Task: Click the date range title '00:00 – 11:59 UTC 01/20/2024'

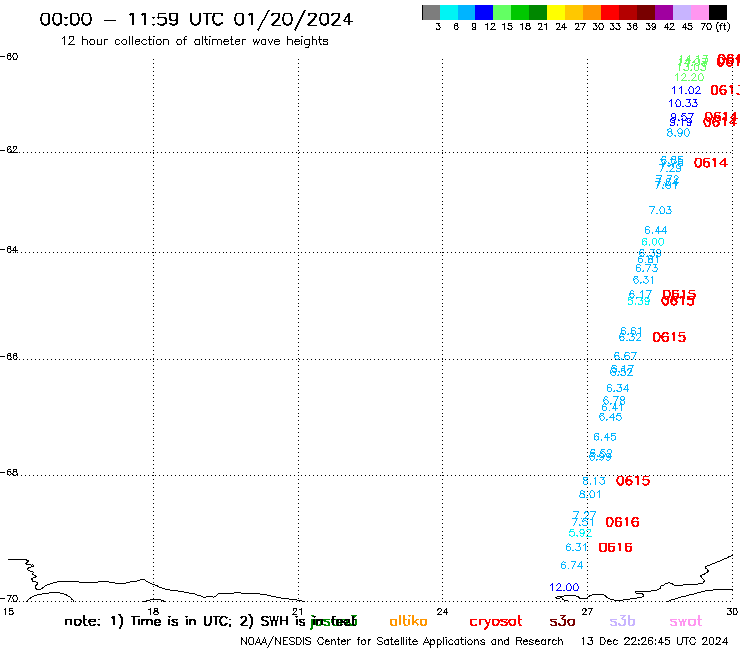Action: [196, 19]
